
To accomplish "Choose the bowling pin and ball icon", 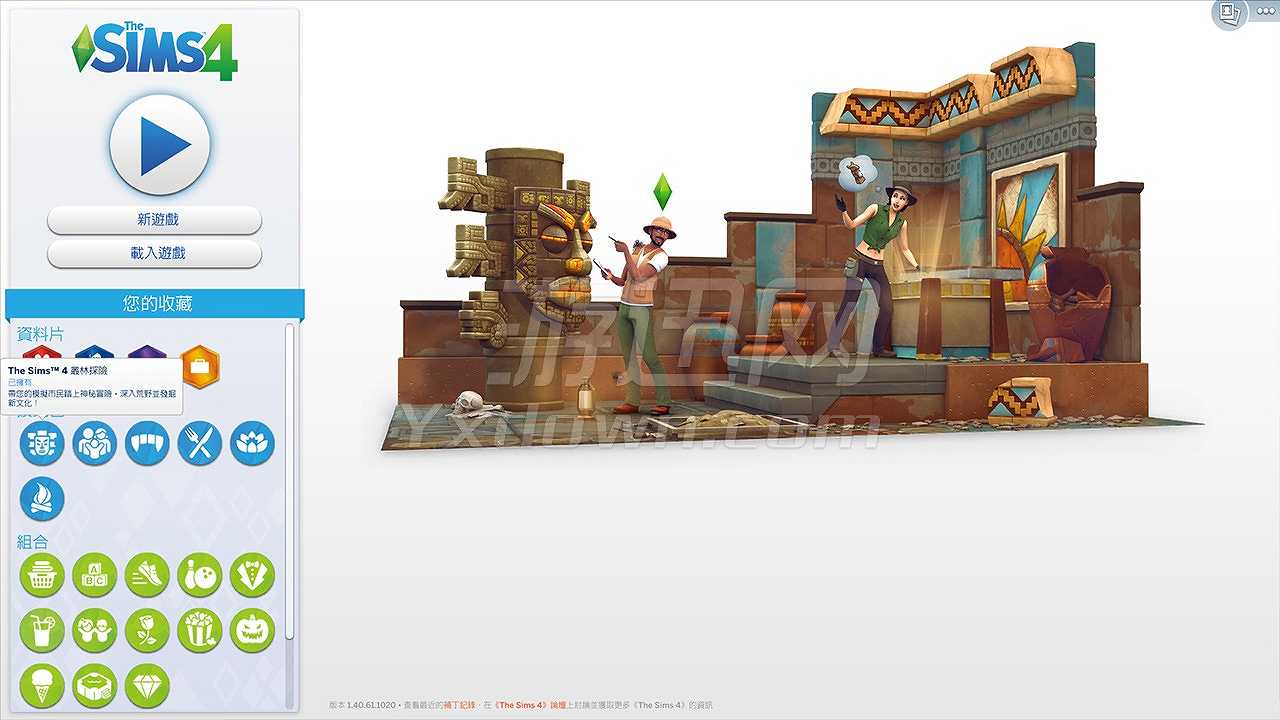I will tap(200, 575).
